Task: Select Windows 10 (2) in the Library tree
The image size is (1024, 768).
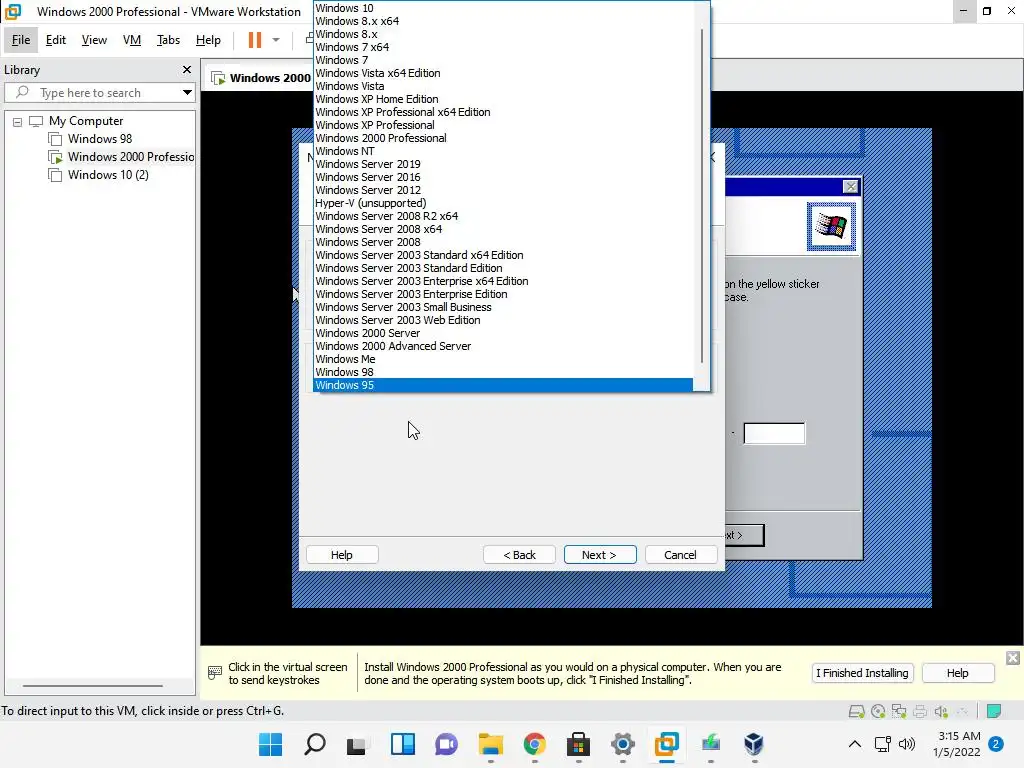Action: point(108,174)
